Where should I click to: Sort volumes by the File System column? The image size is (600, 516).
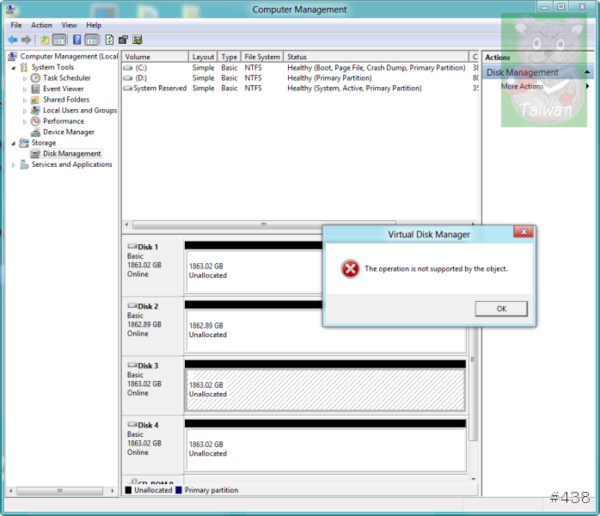[x=262, y=57]
